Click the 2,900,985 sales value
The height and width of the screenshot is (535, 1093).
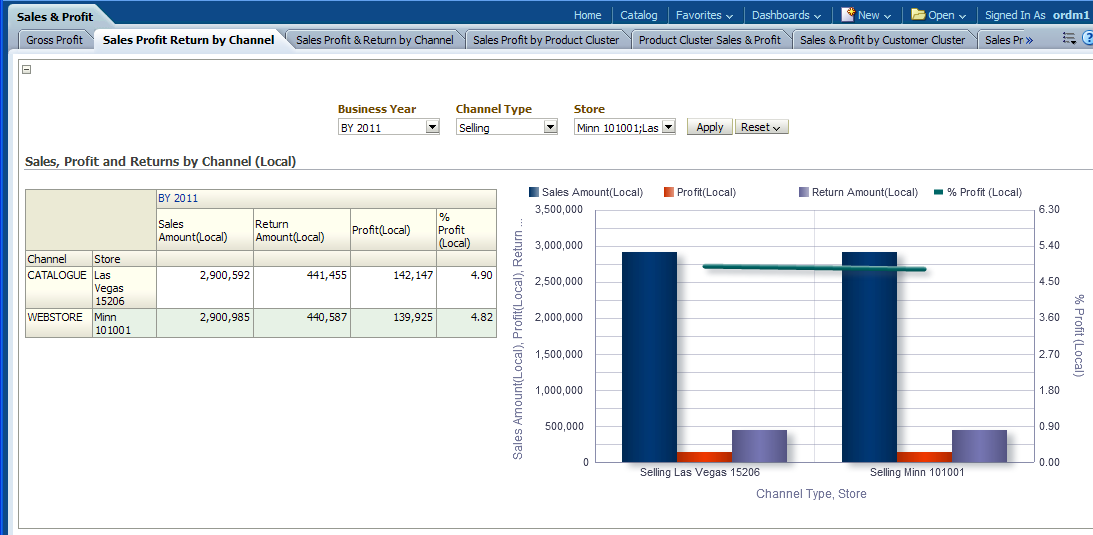point(224,317)
